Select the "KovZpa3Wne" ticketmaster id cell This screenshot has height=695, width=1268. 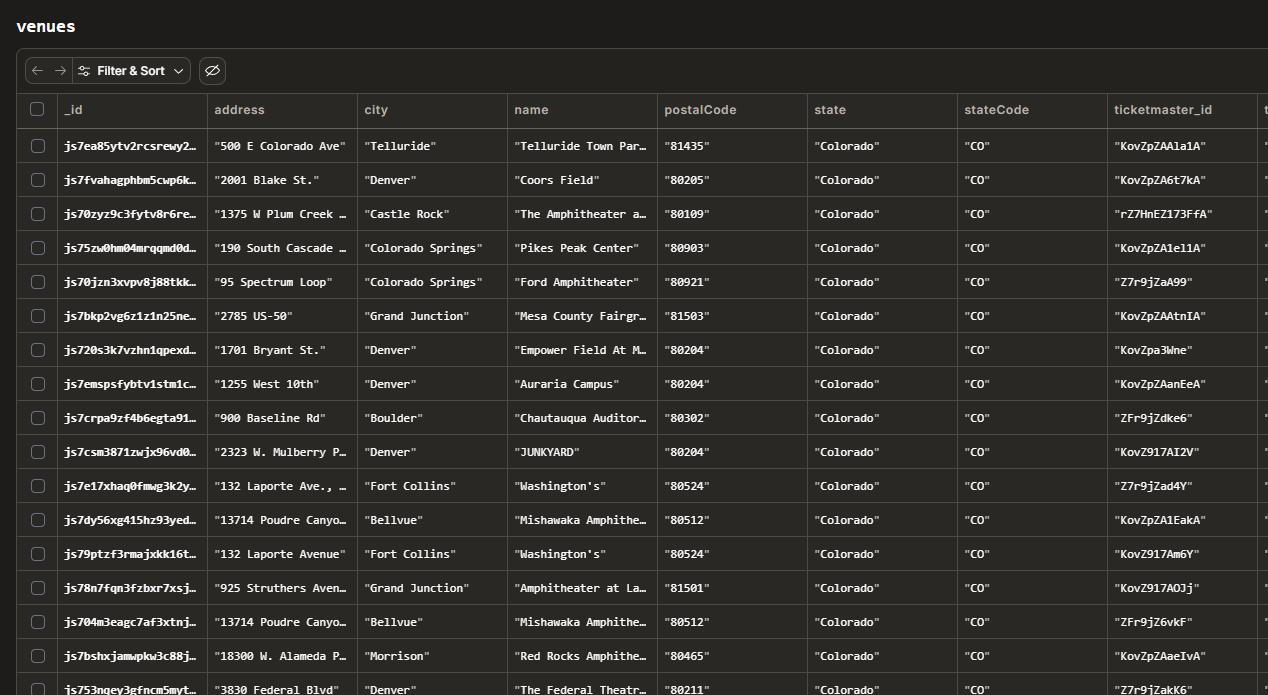point(1182,350)
